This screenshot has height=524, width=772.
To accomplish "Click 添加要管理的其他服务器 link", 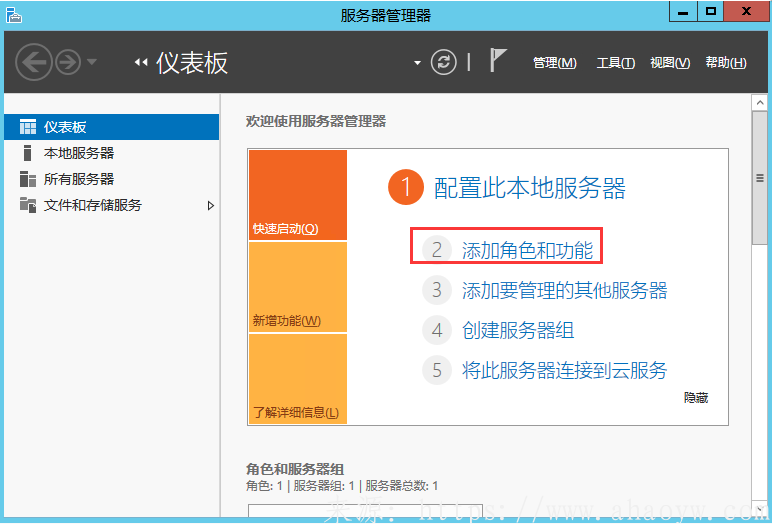I will click(564, 291).
